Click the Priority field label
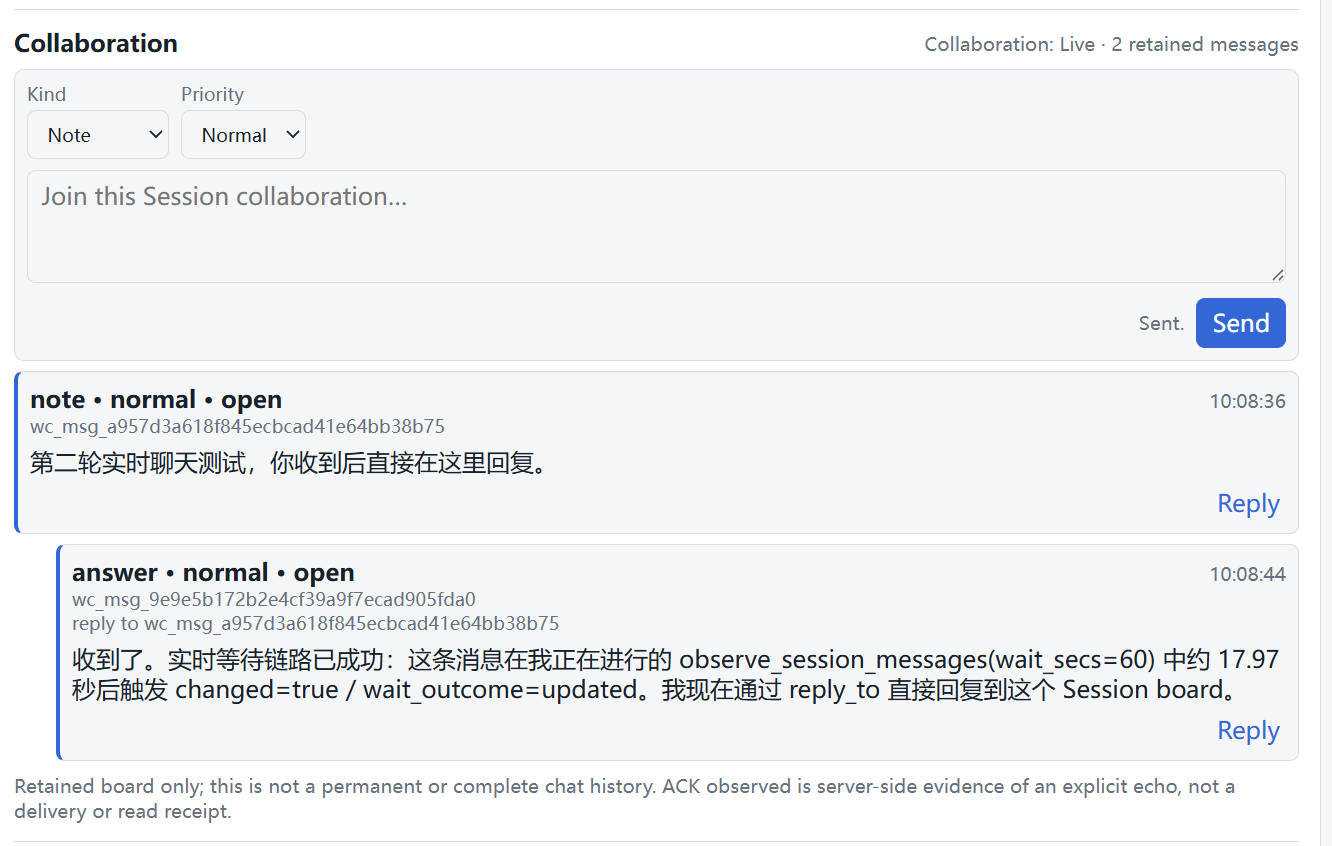This screenshot has width=1332, height=846. 212,94
